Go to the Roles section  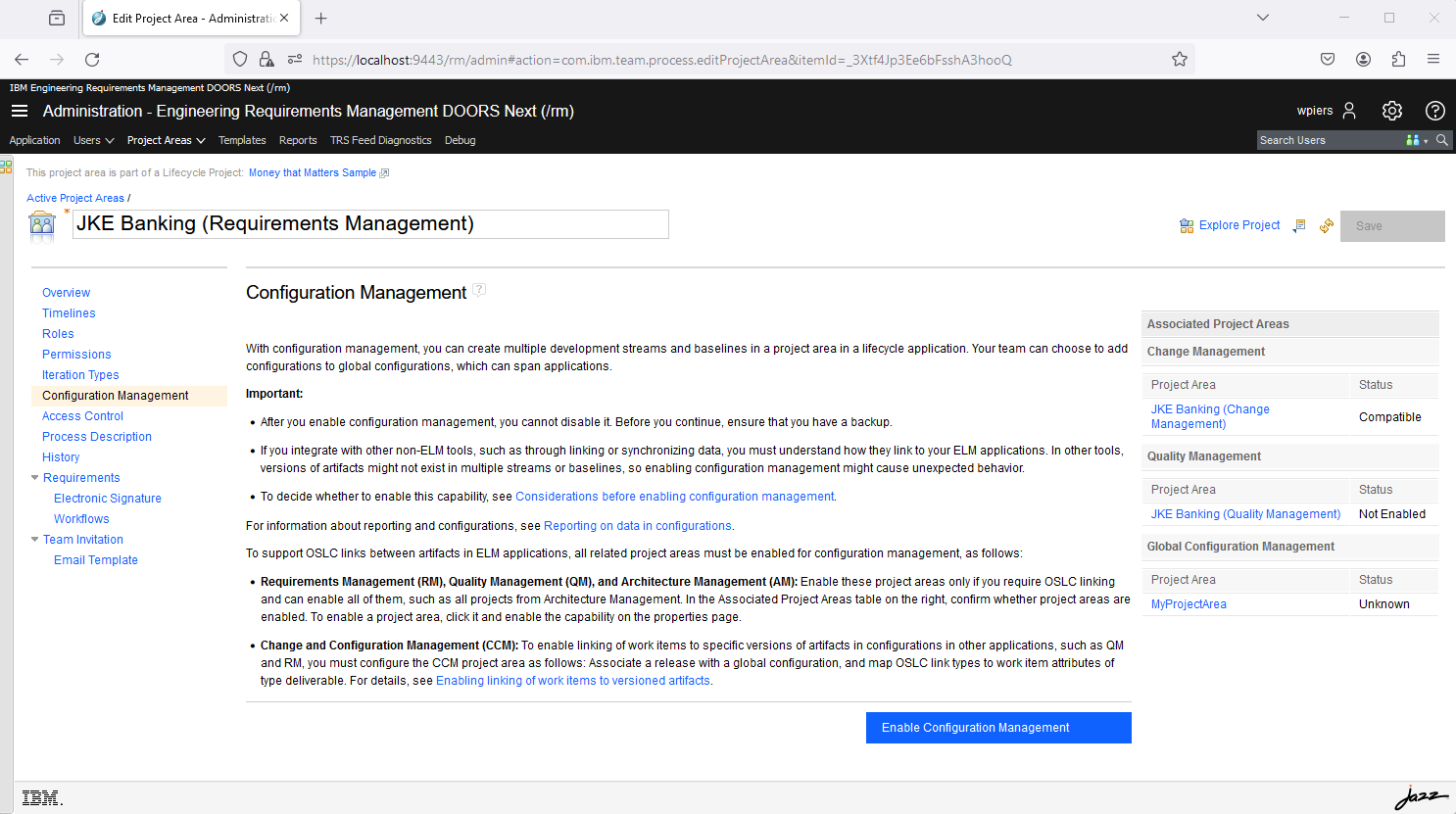tap(58, 334)
